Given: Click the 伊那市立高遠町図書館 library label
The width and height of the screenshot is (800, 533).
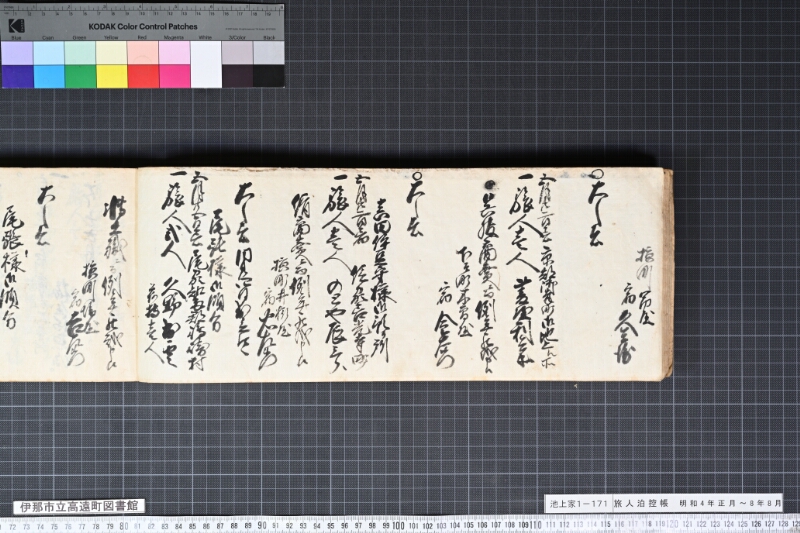Looking at the screenshot, I should coord(79,506).
